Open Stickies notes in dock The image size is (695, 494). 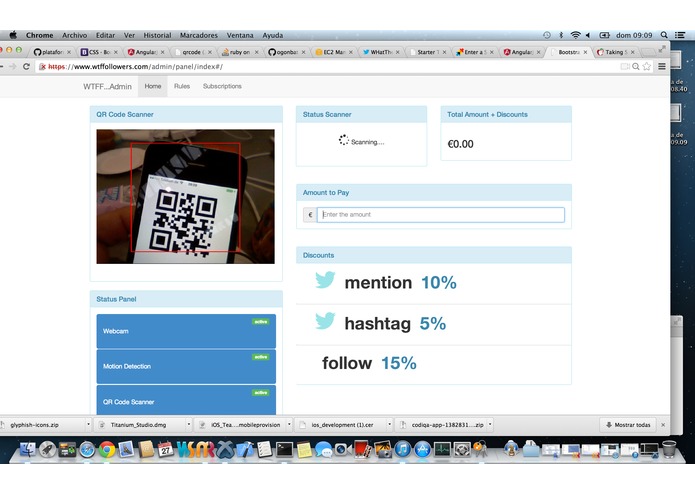coord(304,450)
